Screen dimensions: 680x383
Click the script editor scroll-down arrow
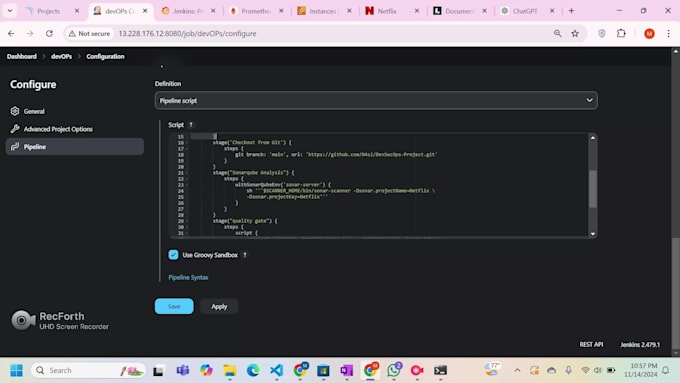tap(592, 234)
